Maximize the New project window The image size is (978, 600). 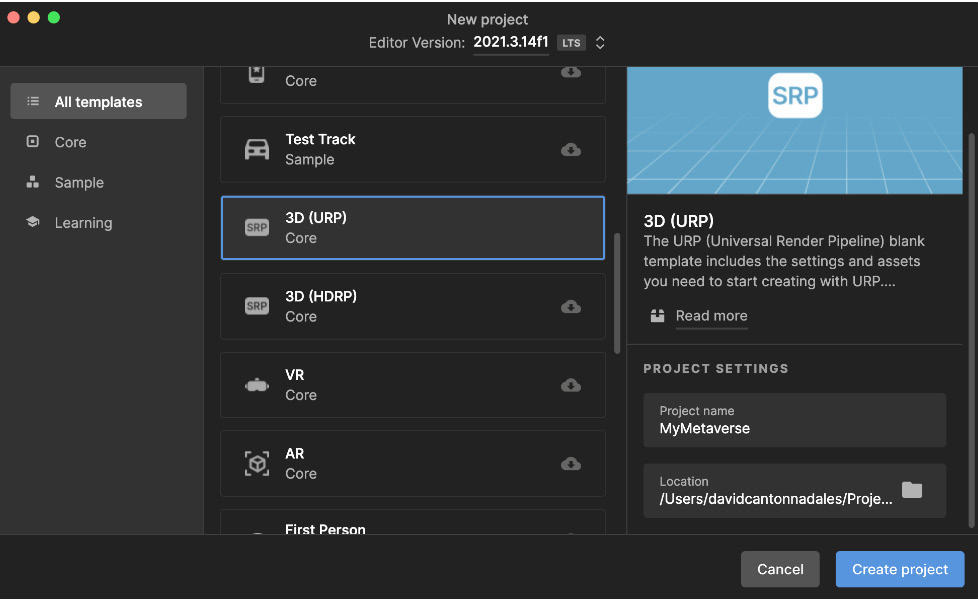coord(54,17)
